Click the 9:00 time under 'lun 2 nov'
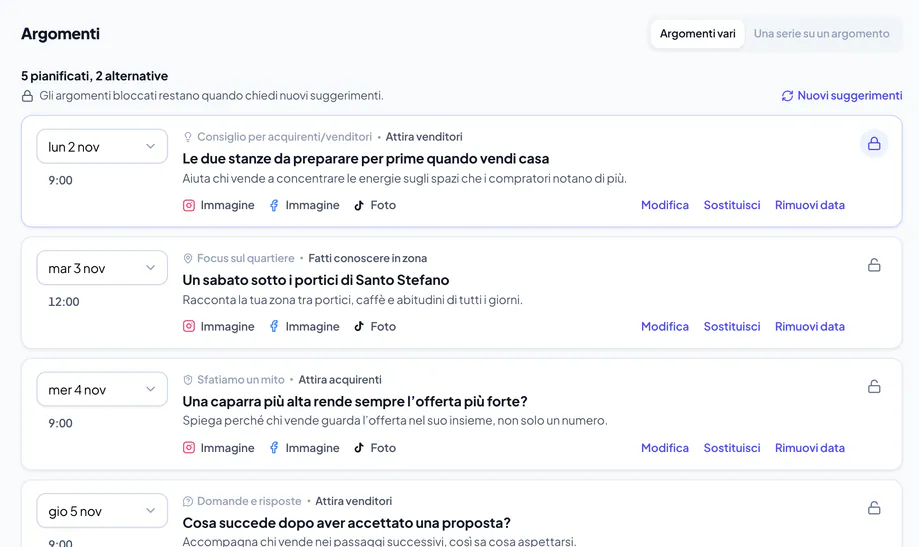919x547 pixels. click(60, 181)
